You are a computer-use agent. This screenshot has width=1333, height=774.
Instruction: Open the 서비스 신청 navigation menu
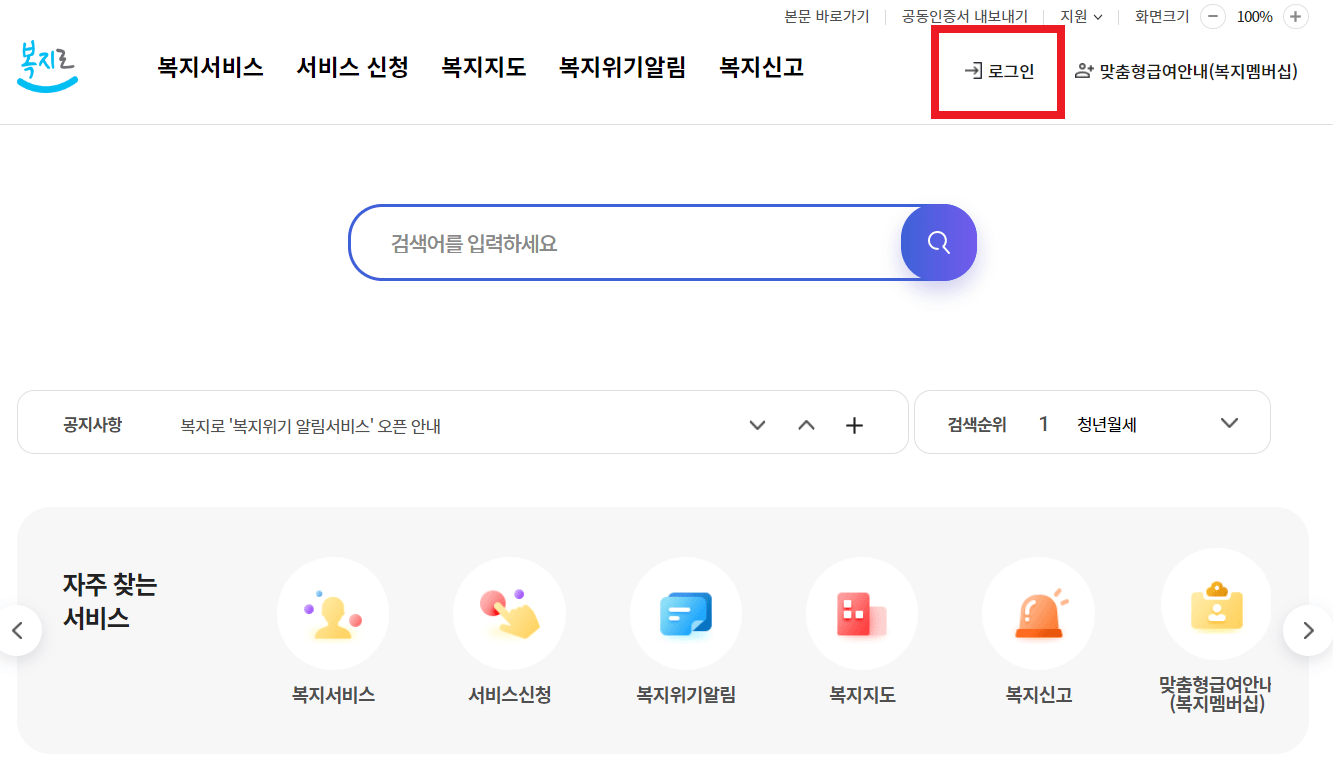(352, 66)
